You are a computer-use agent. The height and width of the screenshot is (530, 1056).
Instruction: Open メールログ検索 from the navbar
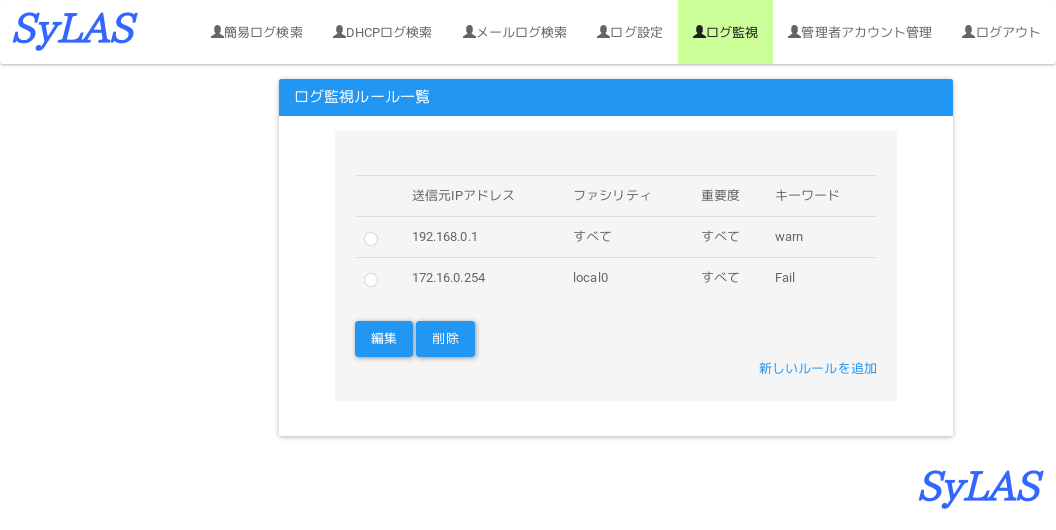[515, 32]
